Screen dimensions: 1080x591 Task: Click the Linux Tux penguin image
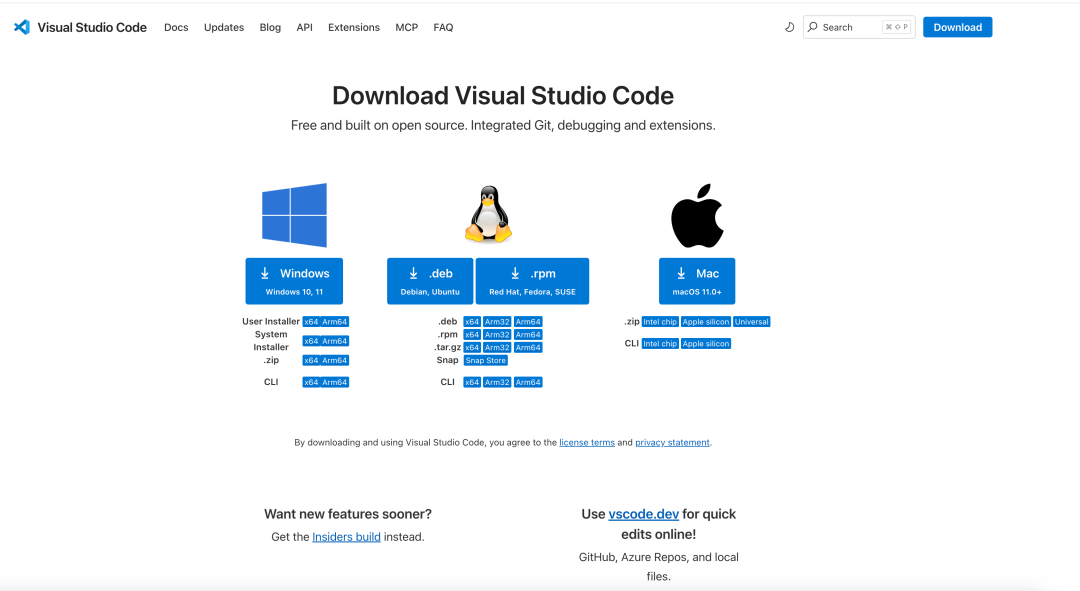pos(488,215)
